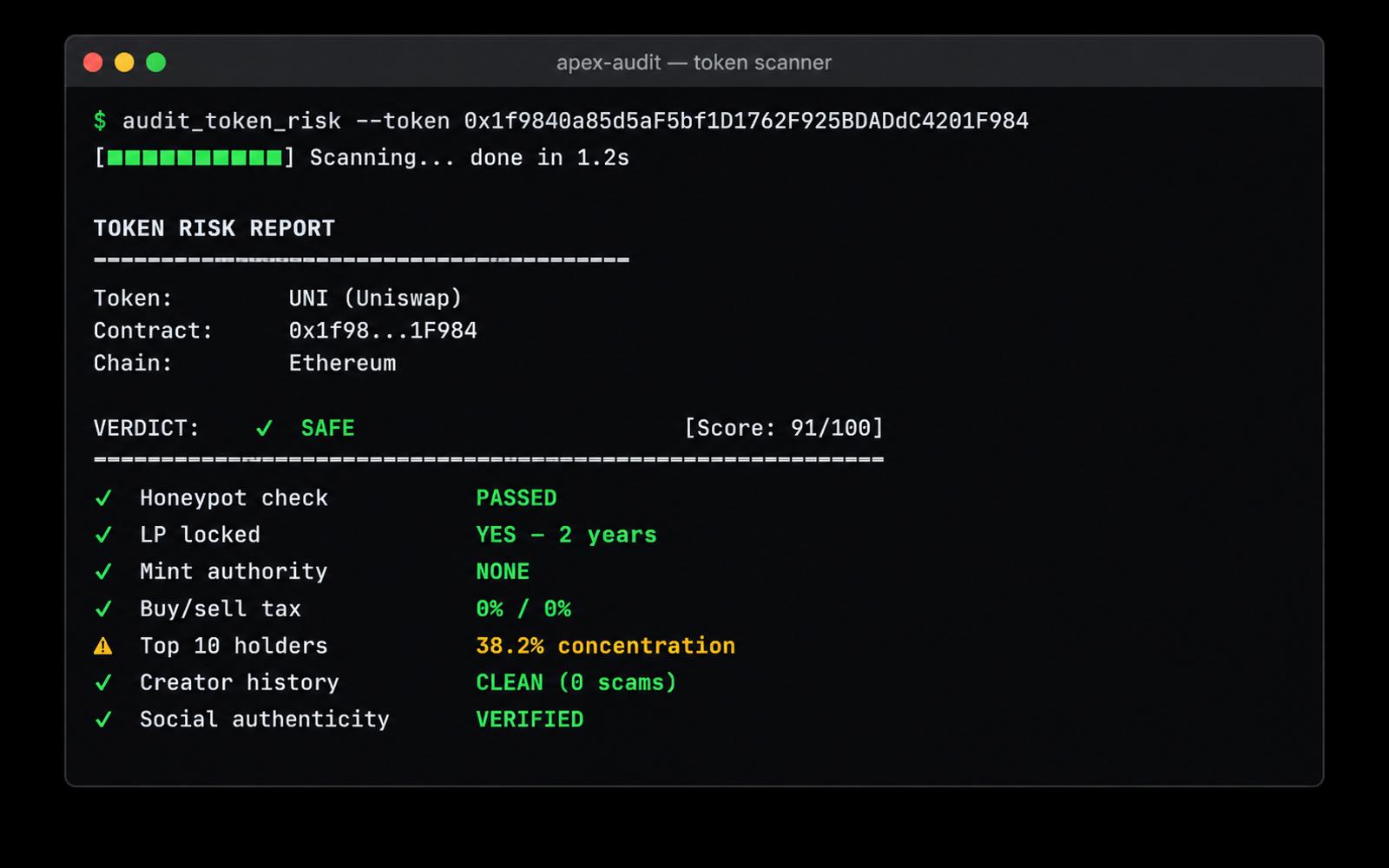1389x868 pixels.
Task: Click the yellow warning icon for Top 10 holders
Action: click(103, 646)
